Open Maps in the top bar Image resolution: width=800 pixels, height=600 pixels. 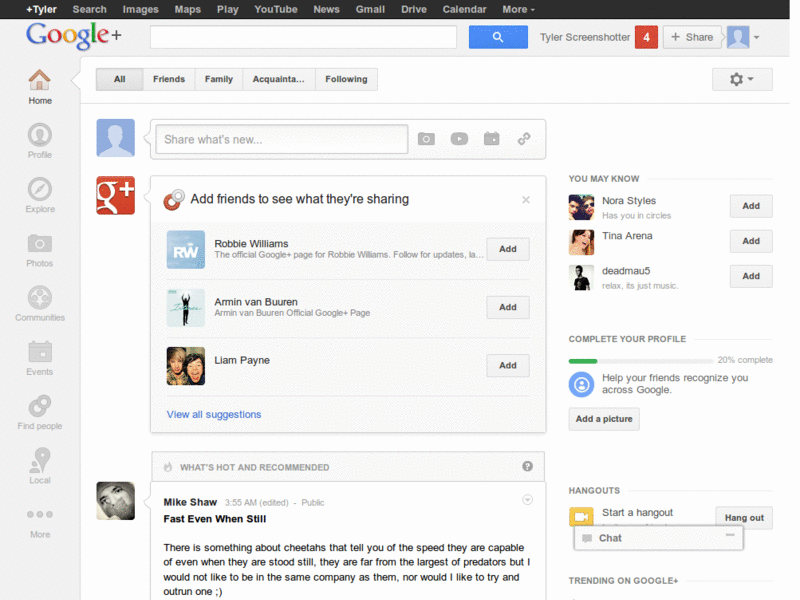188,9
